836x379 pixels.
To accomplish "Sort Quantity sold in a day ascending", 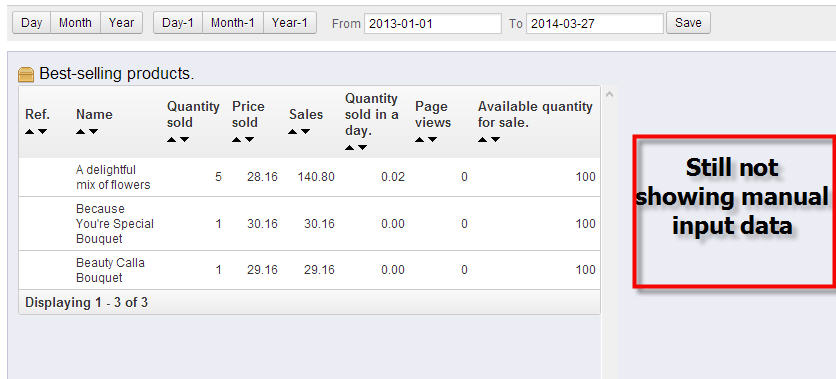I will tap(350, 148).
